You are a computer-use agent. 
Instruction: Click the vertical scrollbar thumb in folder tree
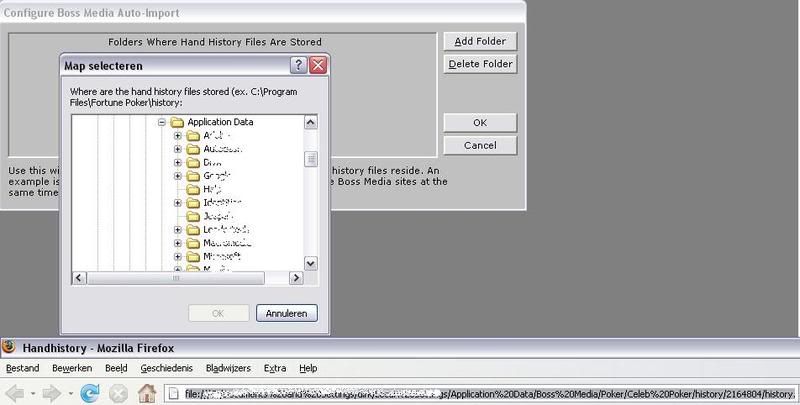tap(311, 159)
